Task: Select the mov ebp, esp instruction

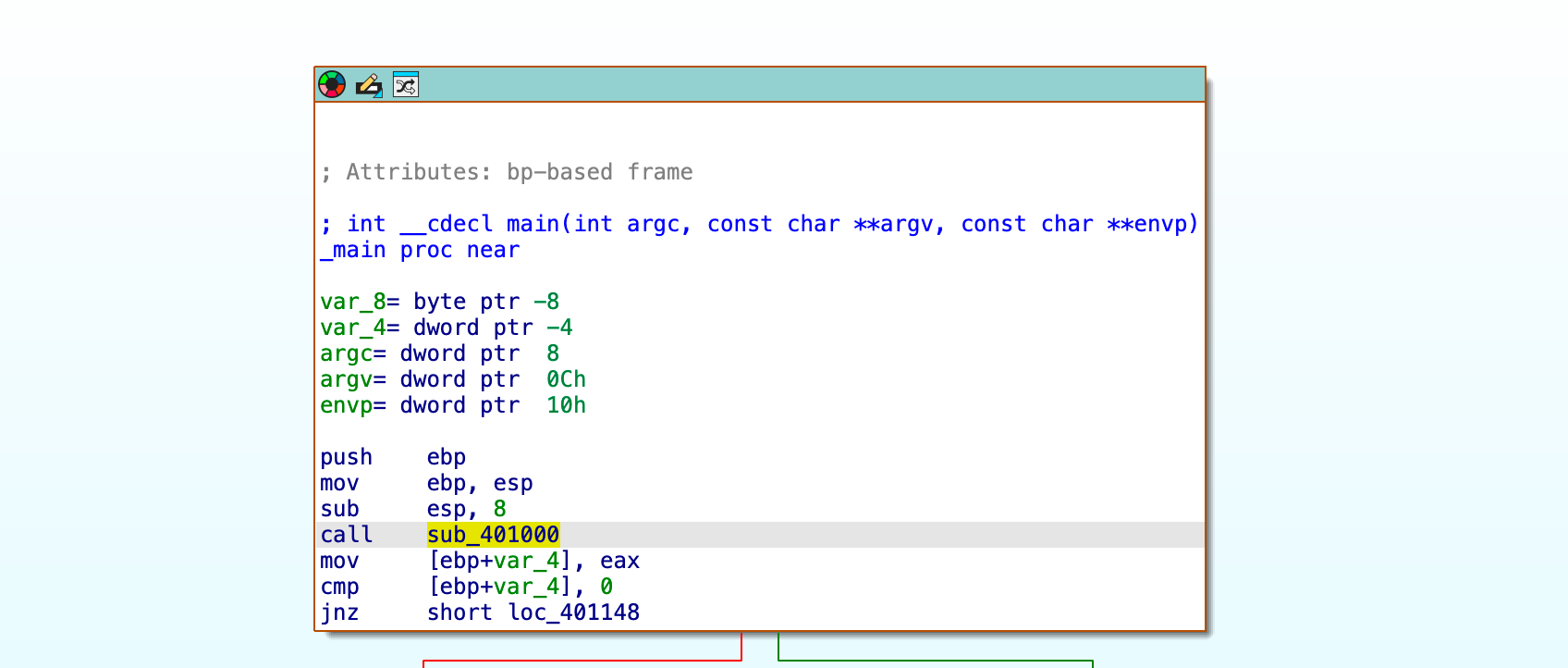Action: coord(426,483)
